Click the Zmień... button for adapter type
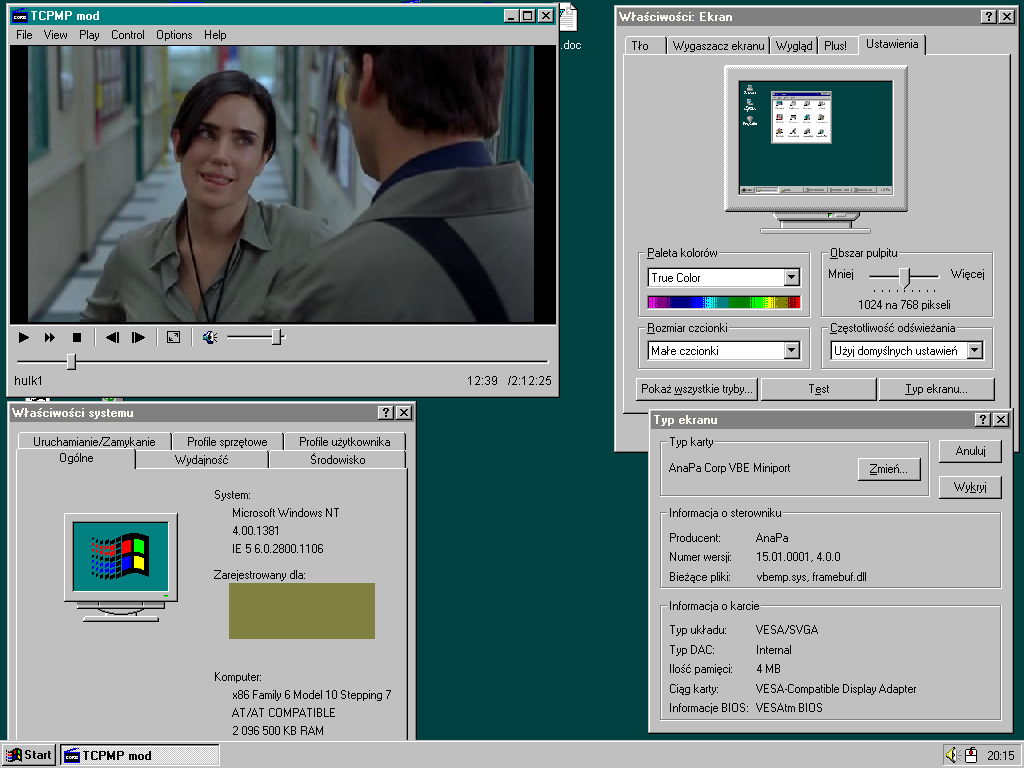1024x768 pixels. 888,469
